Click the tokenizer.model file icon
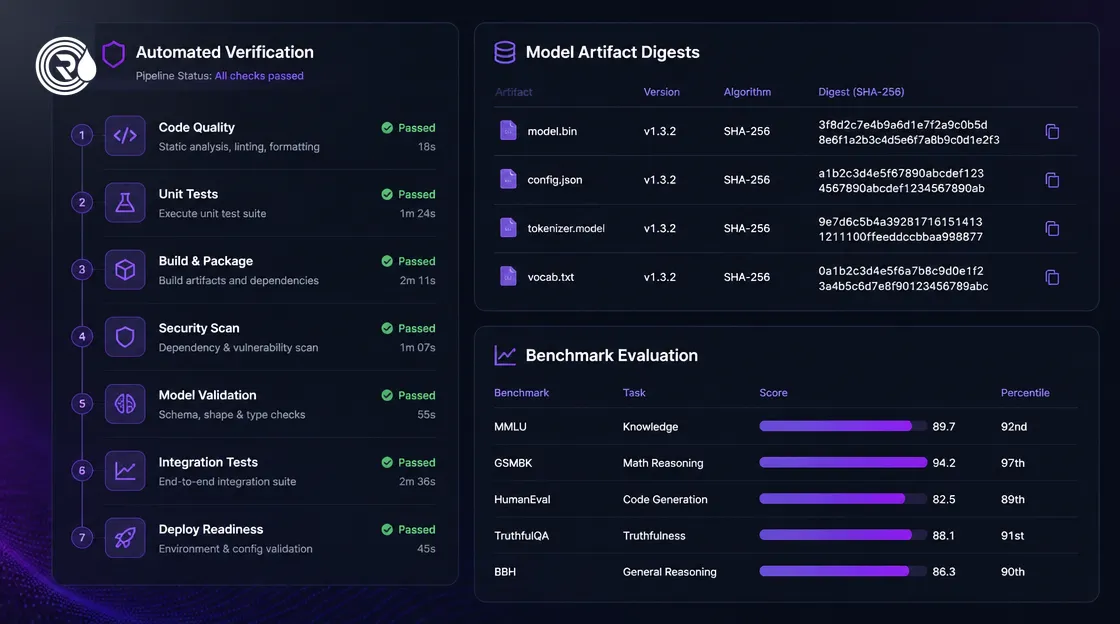The height and width of the screenshot is (624, 1120). tap(508, 227)
